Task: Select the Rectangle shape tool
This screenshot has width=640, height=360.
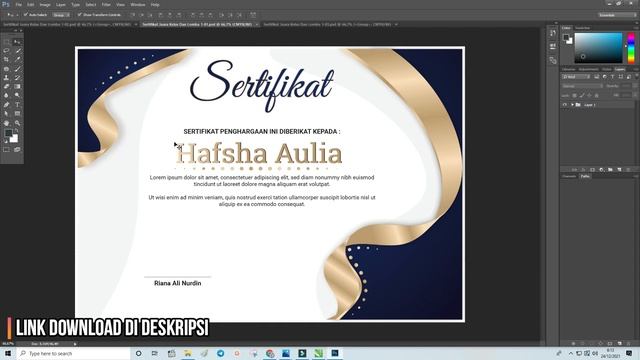Action: 17,113
